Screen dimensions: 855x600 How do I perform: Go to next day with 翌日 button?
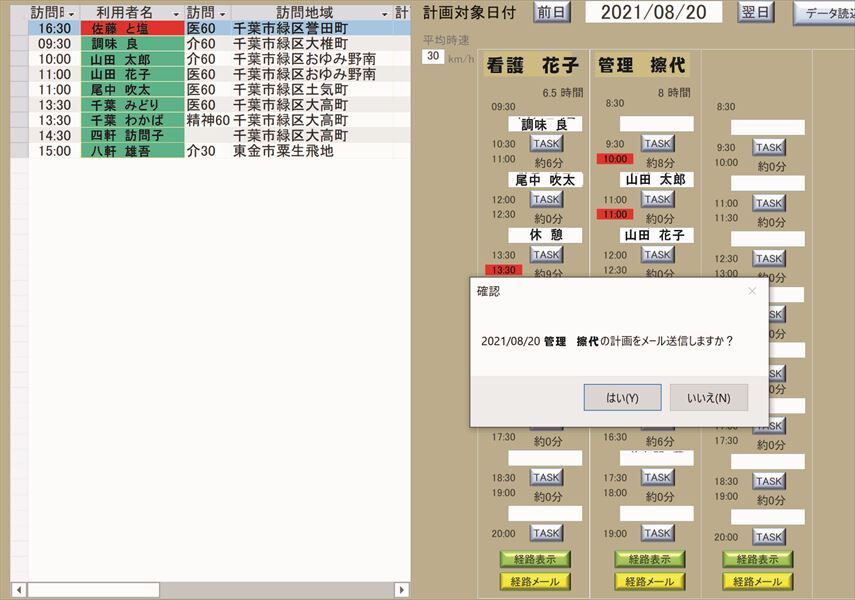pyautogui.click(x=756, y=12)
